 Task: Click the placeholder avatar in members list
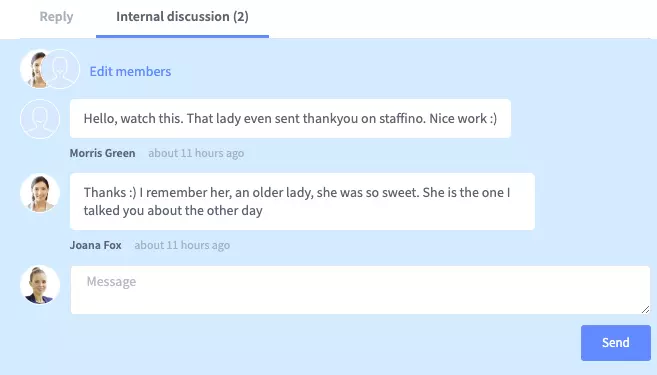coord(61,69)
